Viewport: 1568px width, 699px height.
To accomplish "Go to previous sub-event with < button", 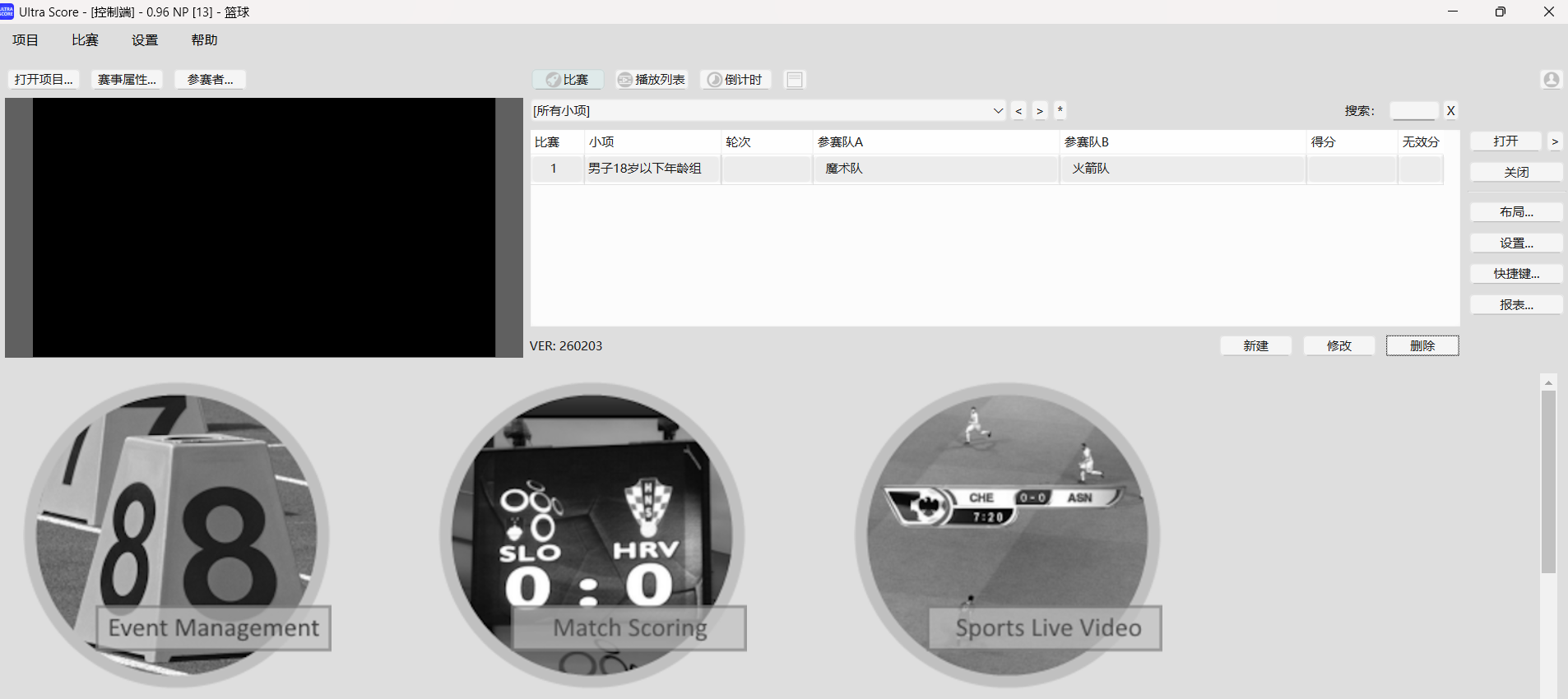I will (x=1018, y=111).
